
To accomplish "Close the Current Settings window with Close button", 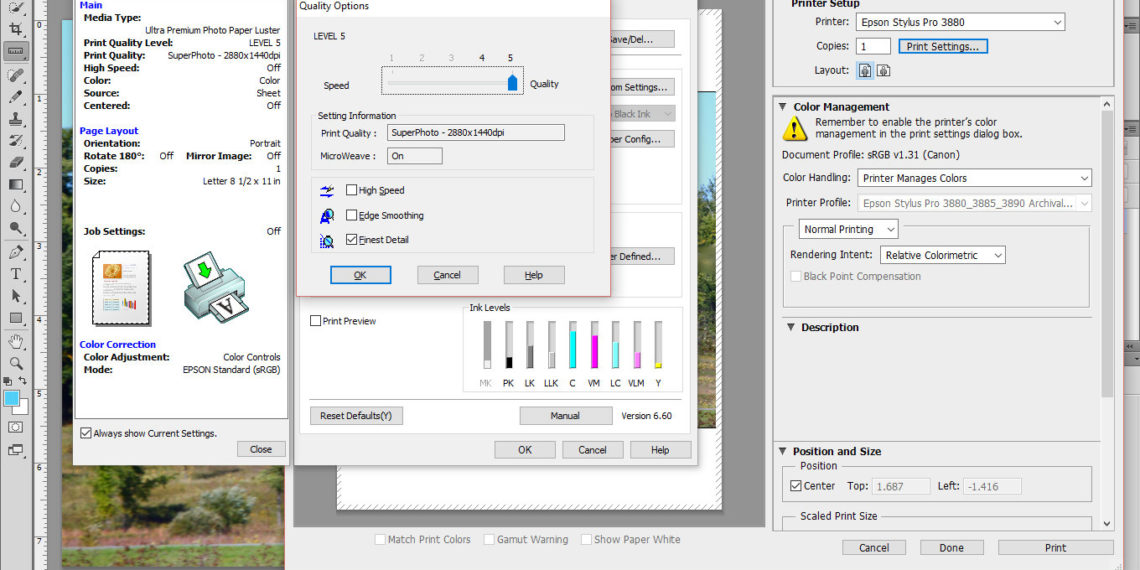I will tap(261, 449).
